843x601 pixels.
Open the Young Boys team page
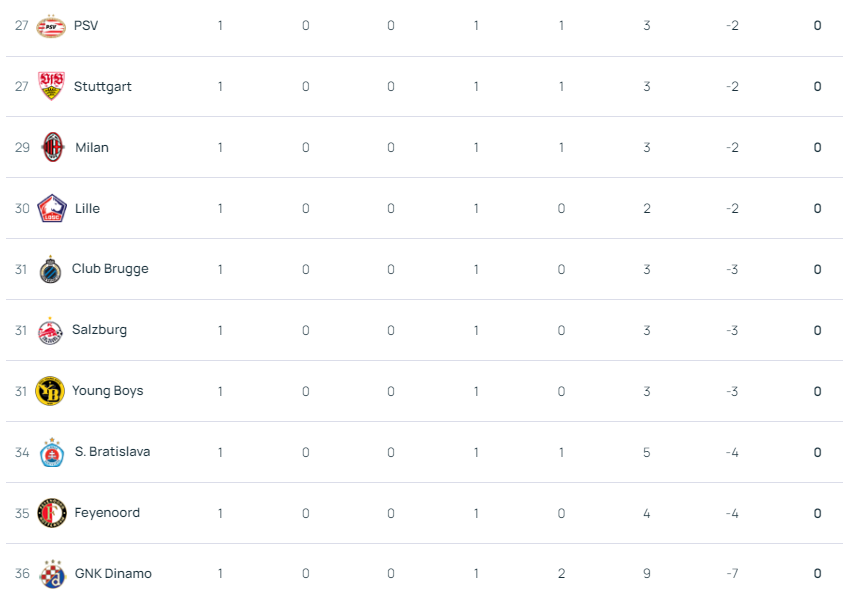coord(108,391)
